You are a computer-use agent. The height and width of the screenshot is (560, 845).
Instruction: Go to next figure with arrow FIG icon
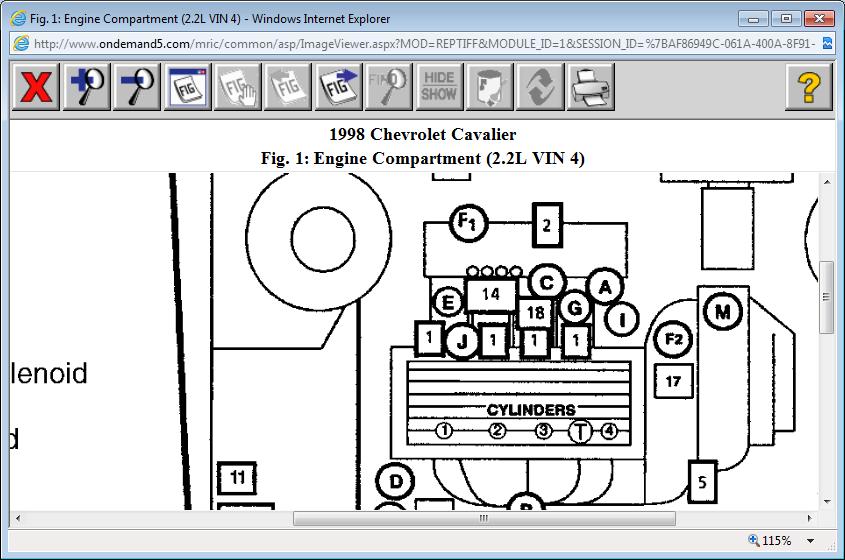click(338, 87)
